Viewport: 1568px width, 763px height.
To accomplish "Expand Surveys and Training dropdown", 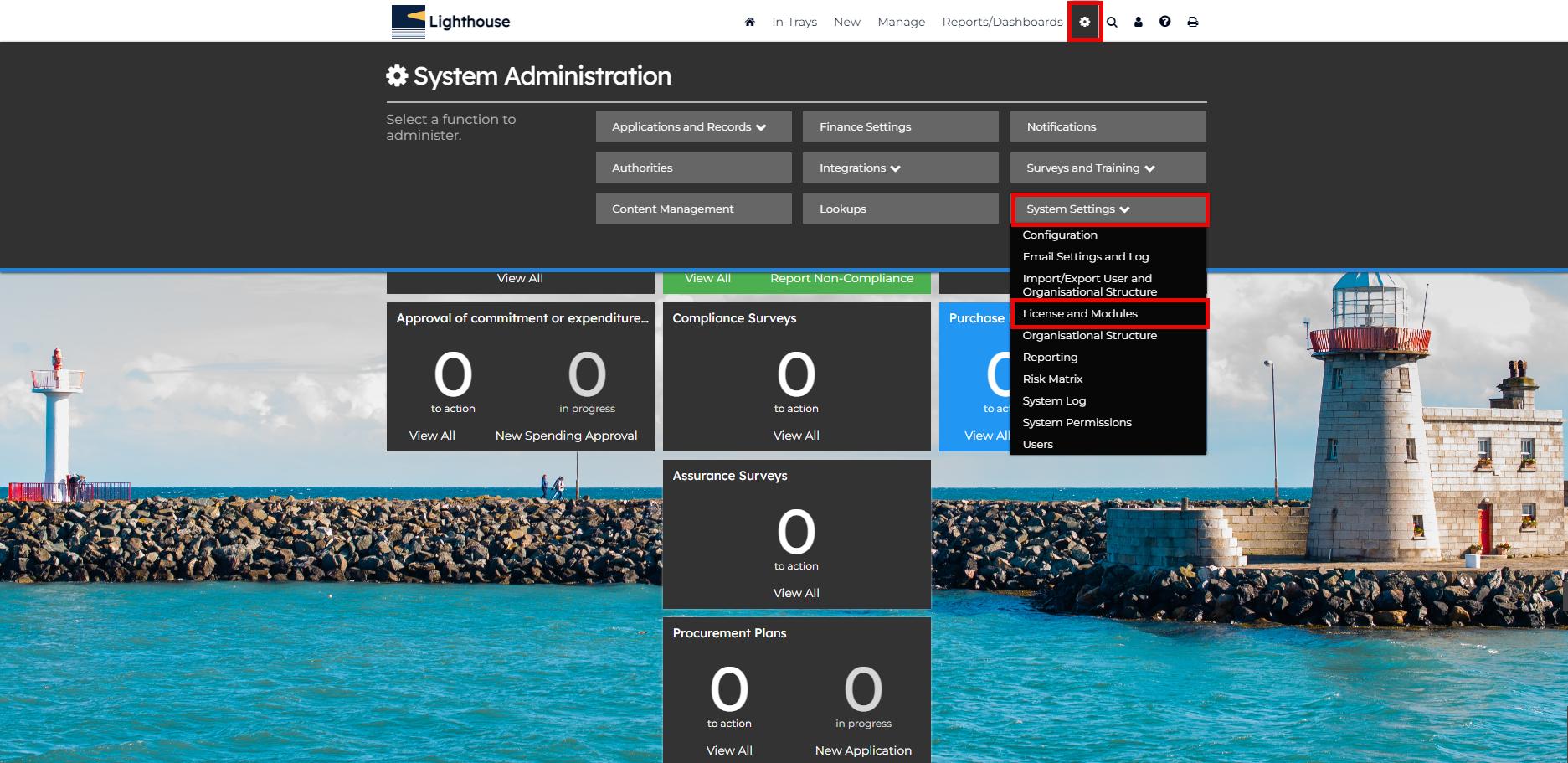I will (x=1107, y=168).
